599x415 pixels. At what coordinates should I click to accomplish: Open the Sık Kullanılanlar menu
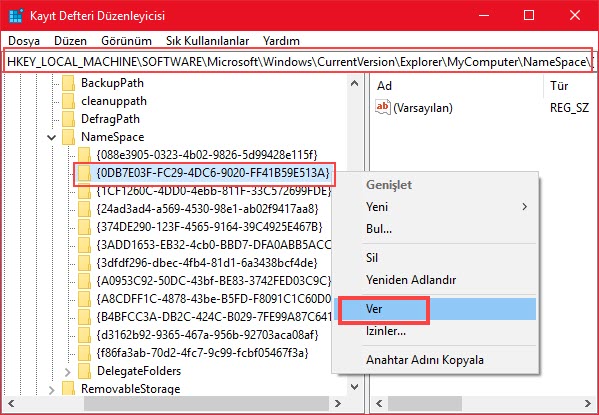(207, 41)
